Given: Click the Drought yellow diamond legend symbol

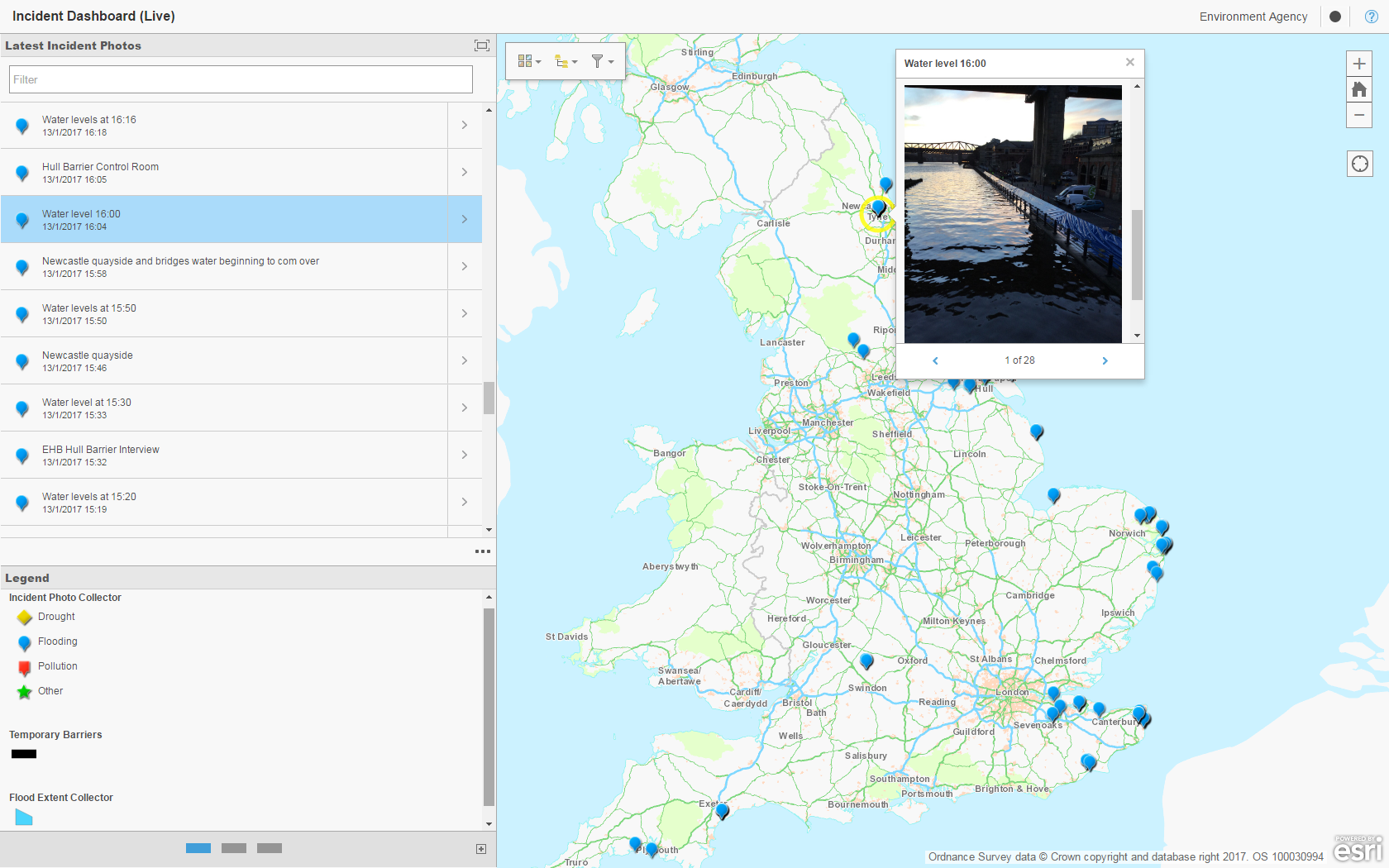Looking at the screenshot, I should pyautogui.click(x=25, y=618).
